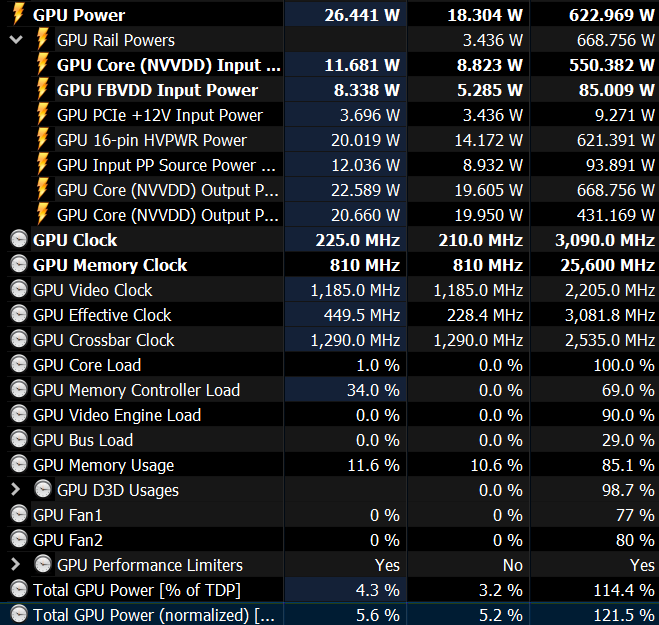
Task: Click the lightning icon next to GPU Rail Powers
Action: point(42,39)
